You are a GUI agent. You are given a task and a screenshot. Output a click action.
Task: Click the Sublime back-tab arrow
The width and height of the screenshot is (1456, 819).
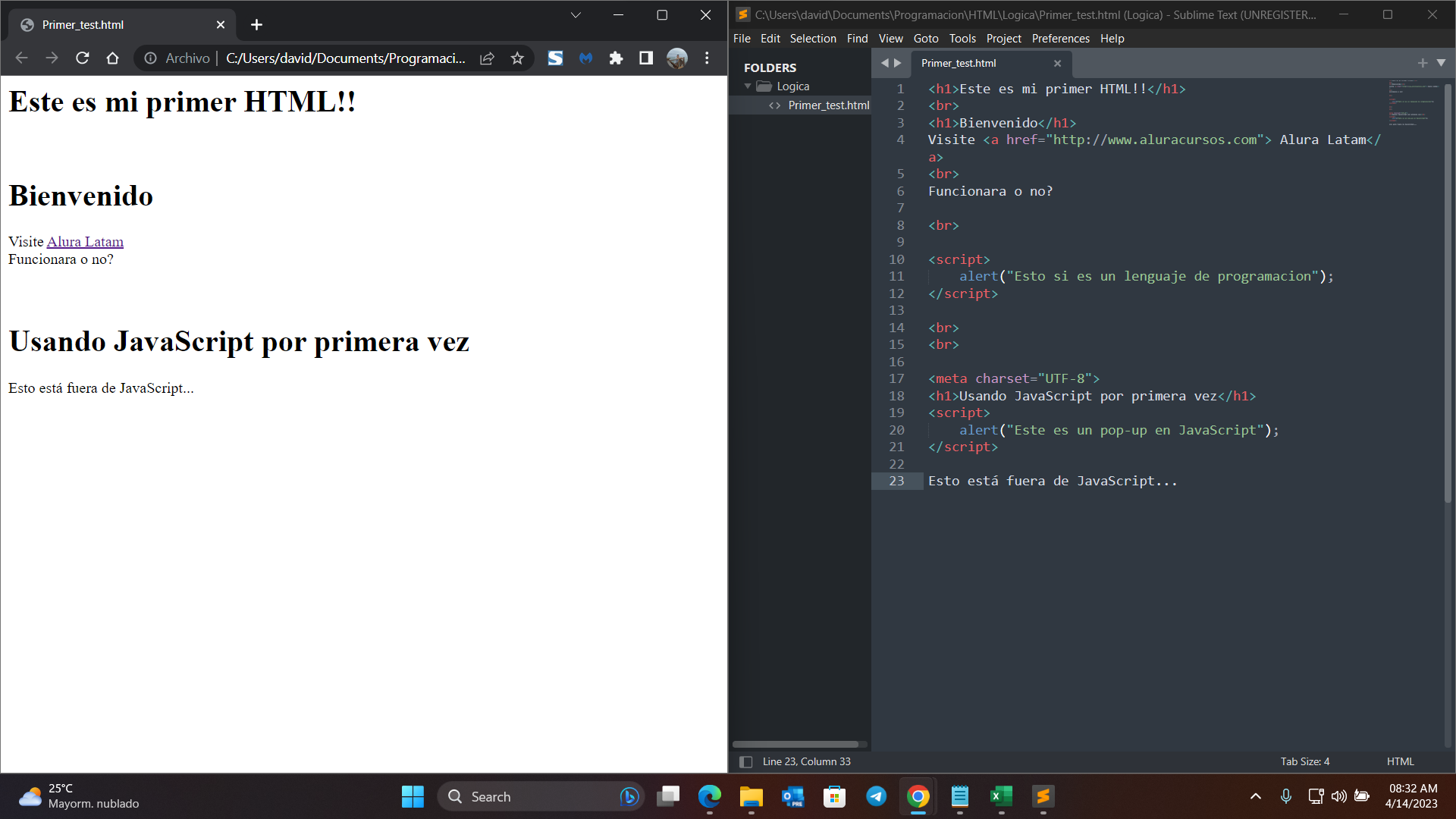(x=884, y=64)
